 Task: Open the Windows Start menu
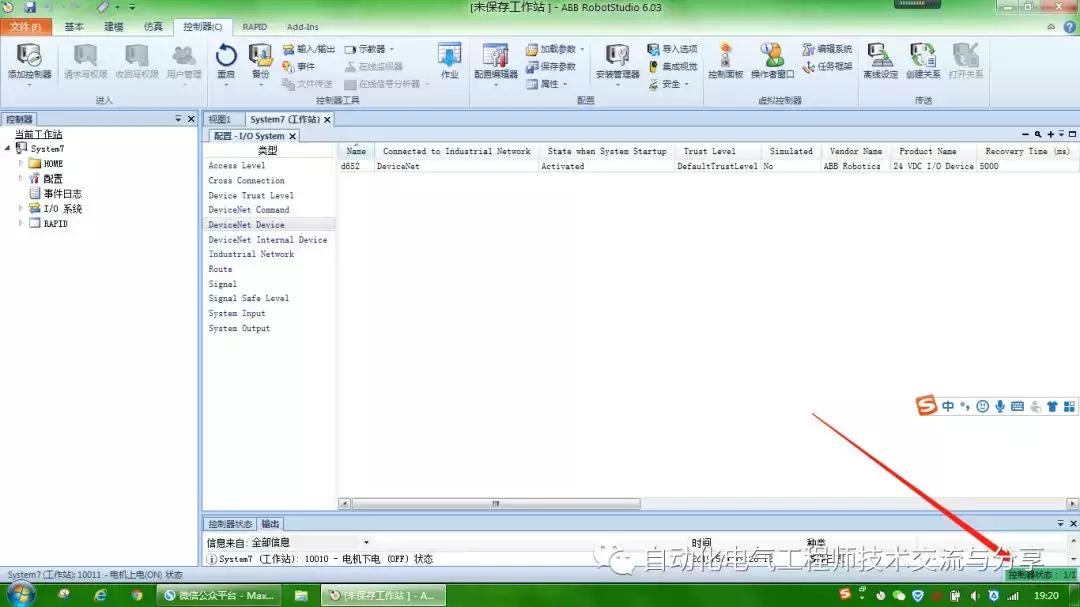tap(19, 595)
